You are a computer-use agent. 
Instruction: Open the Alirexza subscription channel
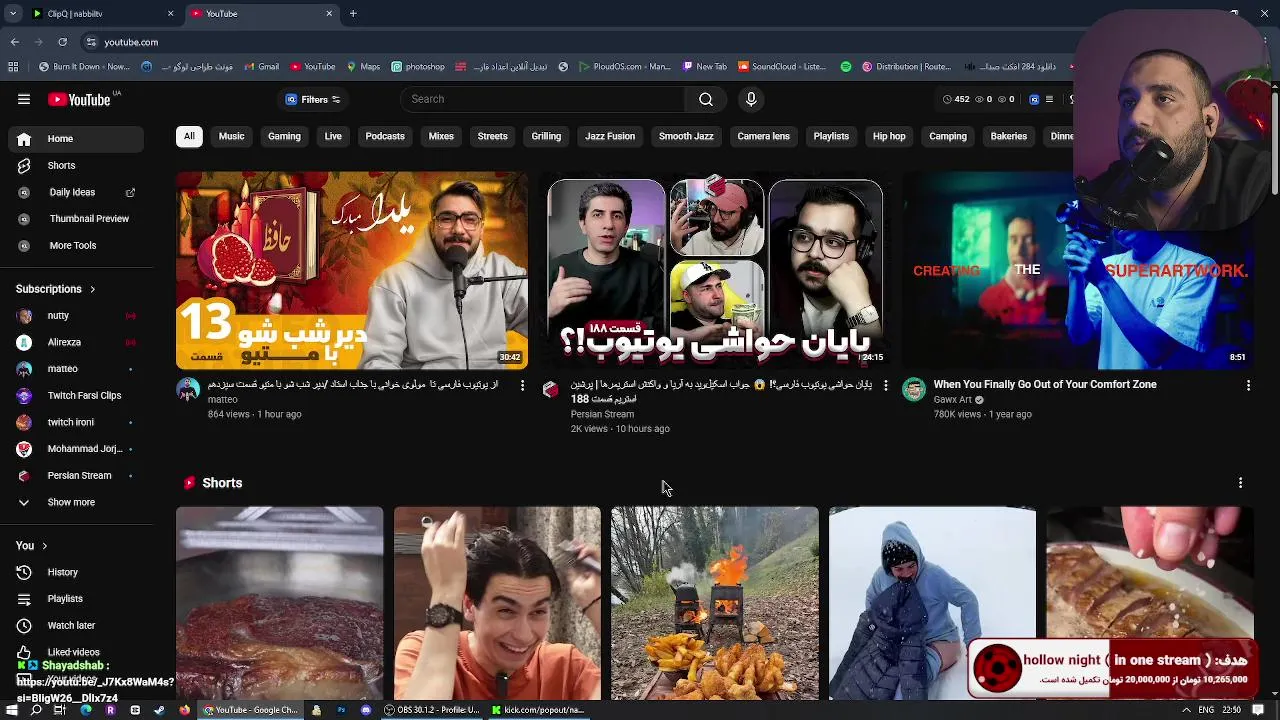tap(76, 342)
